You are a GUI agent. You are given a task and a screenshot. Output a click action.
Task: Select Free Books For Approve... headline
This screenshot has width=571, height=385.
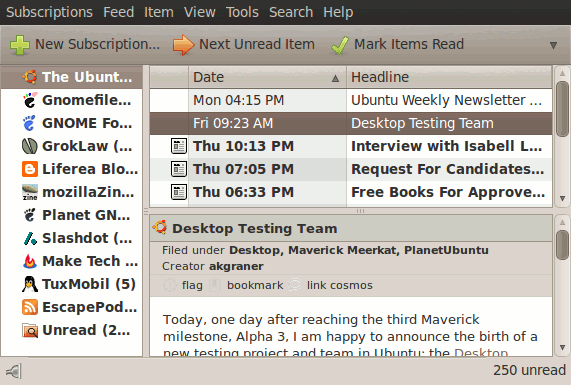pyautogui.click(x=448, y=192)
